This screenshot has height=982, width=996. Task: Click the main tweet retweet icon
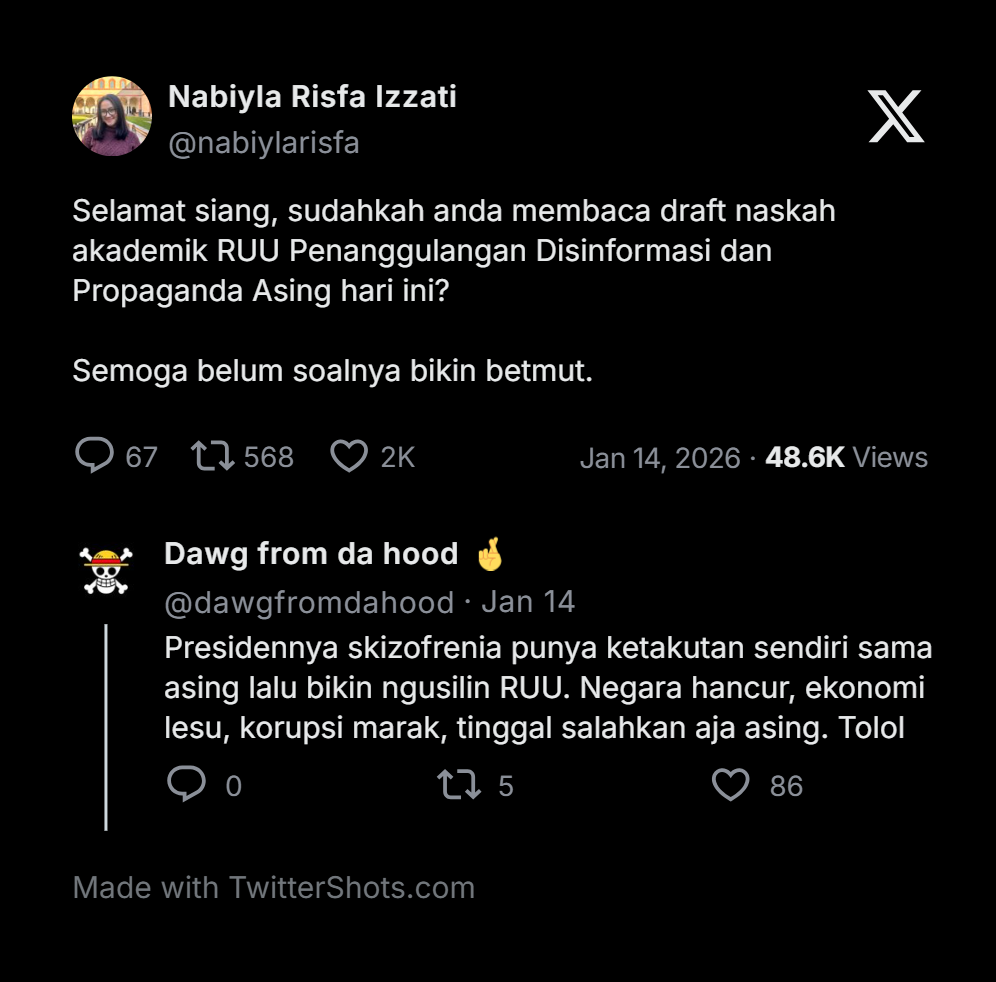coord(213,457)
